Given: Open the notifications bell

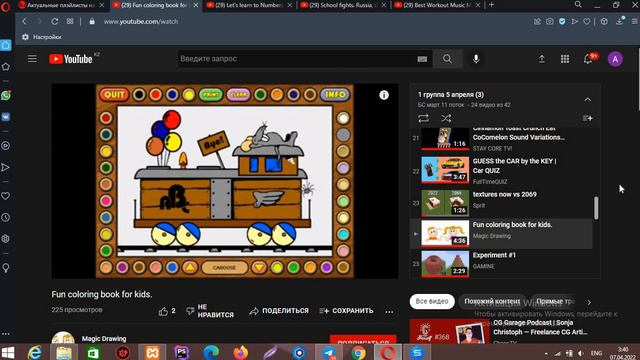Looking at the screenshot, I should [x=588, y=59].
